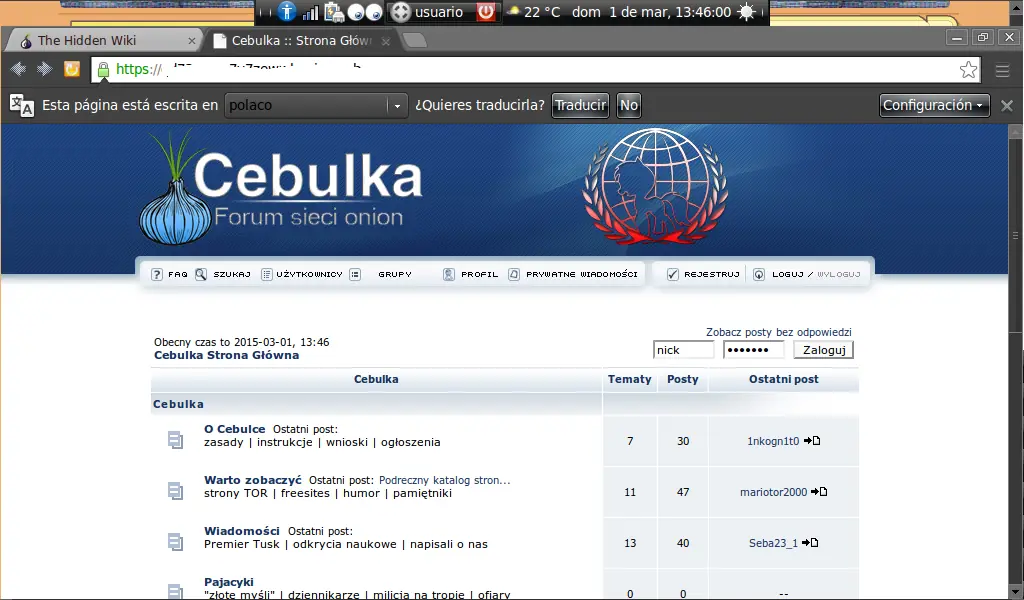Open the PROFIL page

(479, 274)
